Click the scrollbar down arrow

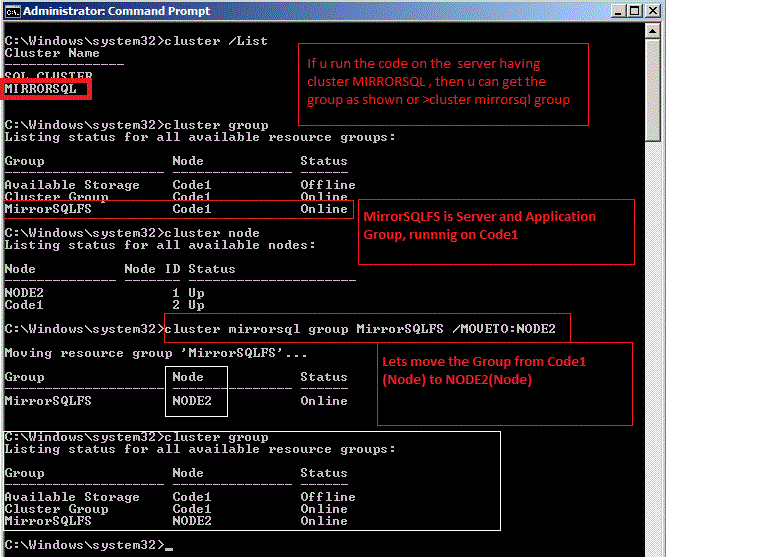(652, 549)
